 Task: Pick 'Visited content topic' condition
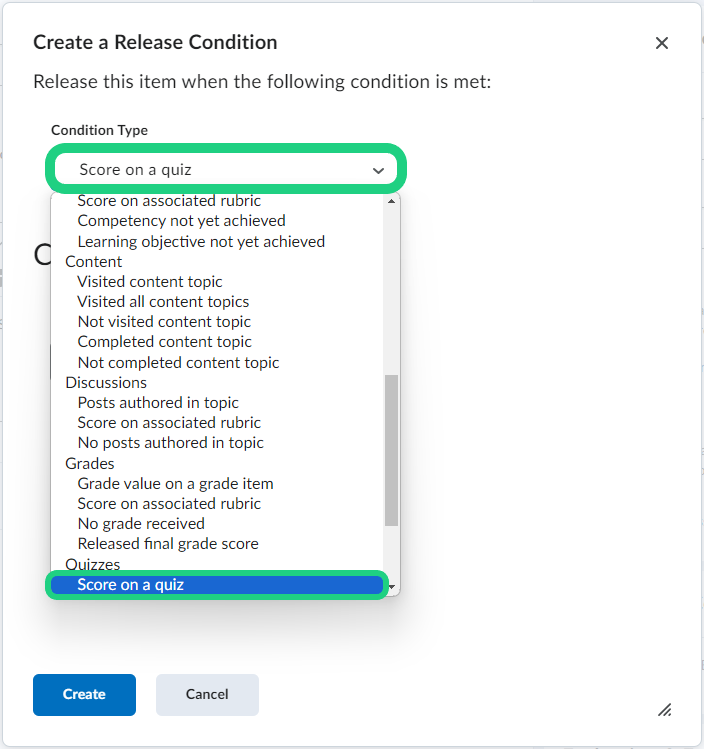click(x=150, y=282)
